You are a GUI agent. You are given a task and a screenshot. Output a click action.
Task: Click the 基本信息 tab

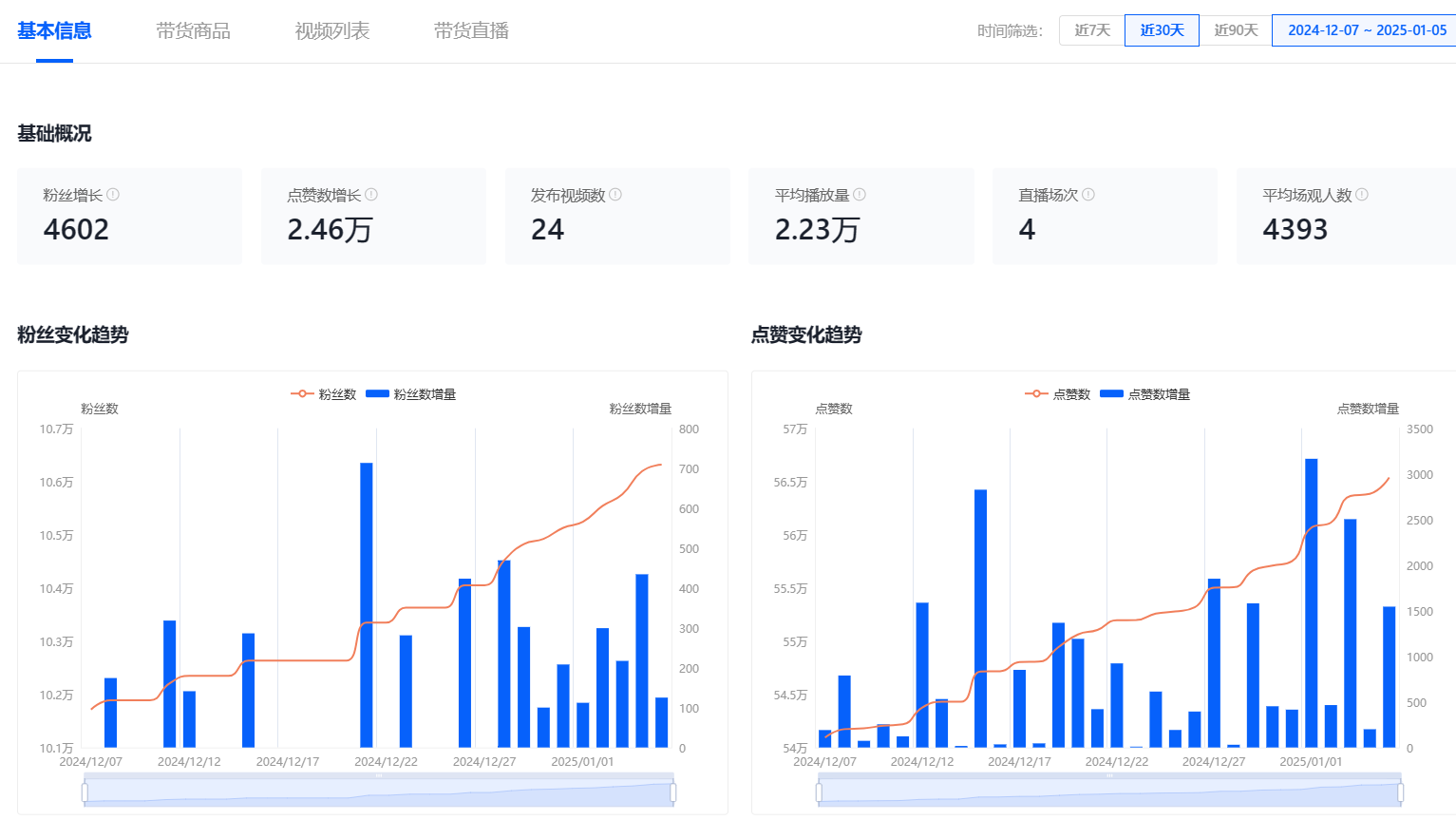point(54,31)
